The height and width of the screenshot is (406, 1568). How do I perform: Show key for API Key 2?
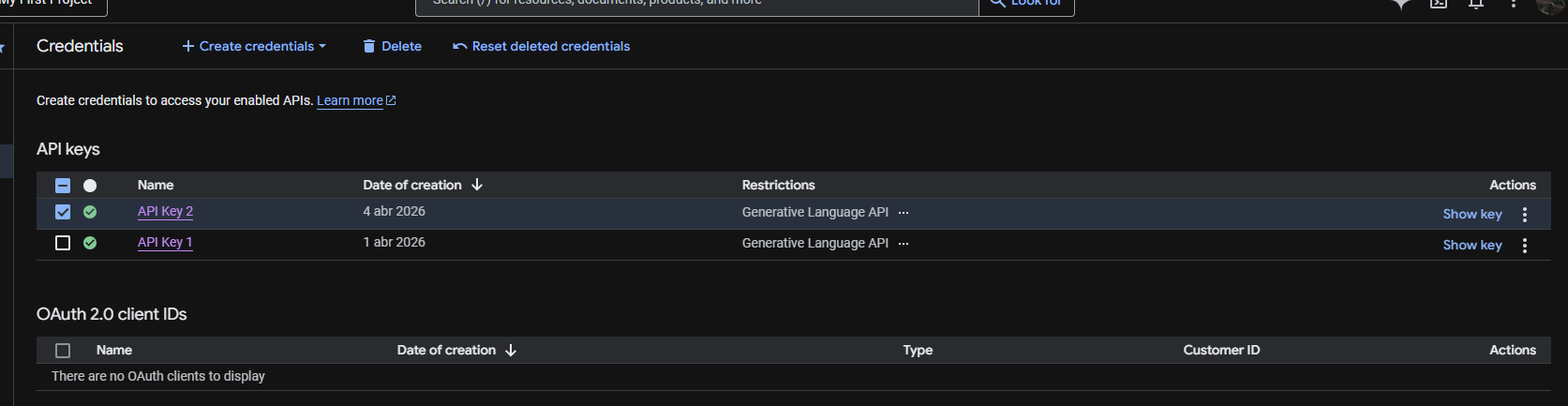[x=1471, y=214]
